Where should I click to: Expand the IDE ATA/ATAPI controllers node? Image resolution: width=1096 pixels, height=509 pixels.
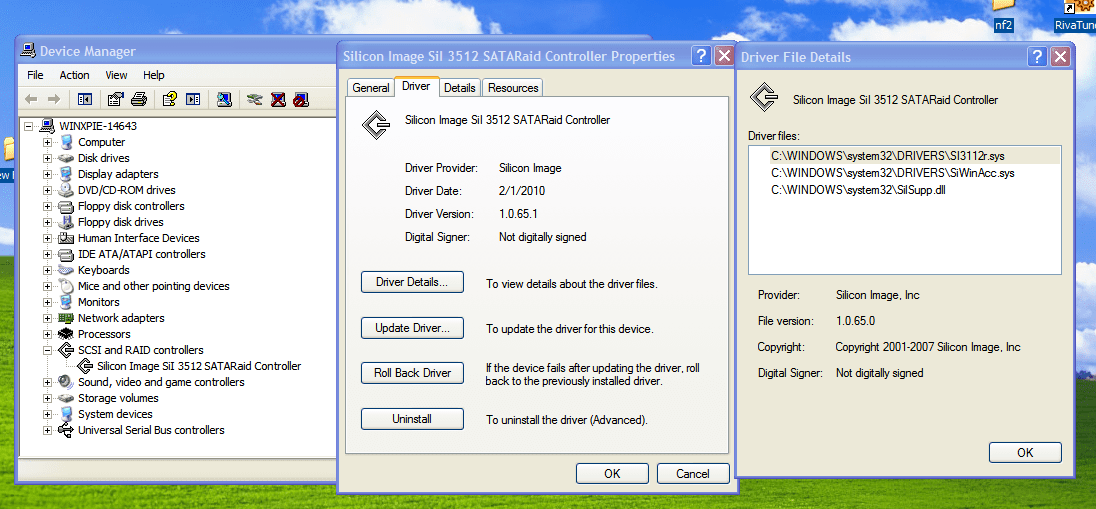pyautogui.click(x=48, y=254)
